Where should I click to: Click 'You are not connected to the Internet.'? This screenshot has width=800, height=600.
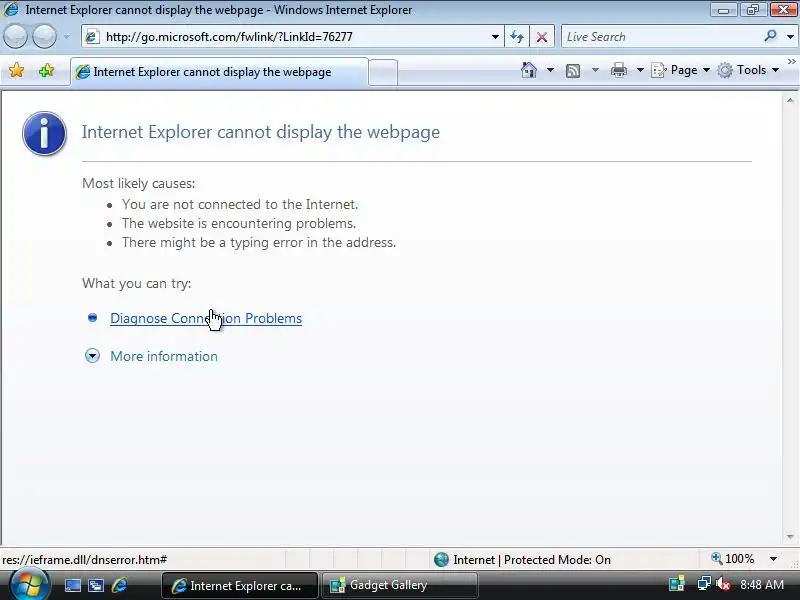point(240,205)
